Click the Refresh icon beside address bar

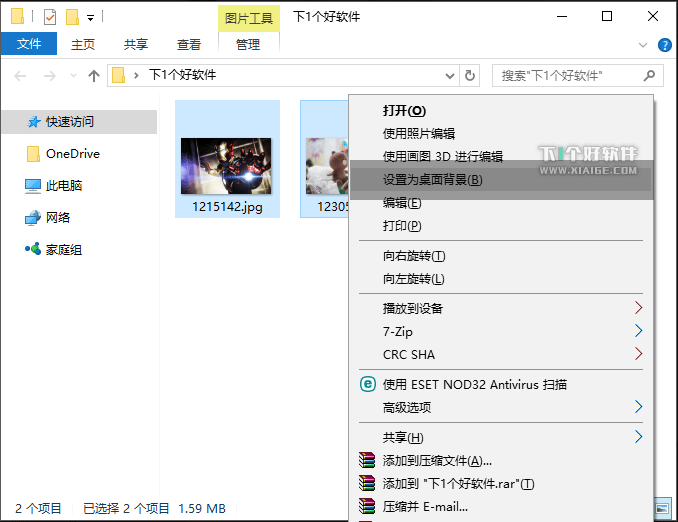pos(471,75)
